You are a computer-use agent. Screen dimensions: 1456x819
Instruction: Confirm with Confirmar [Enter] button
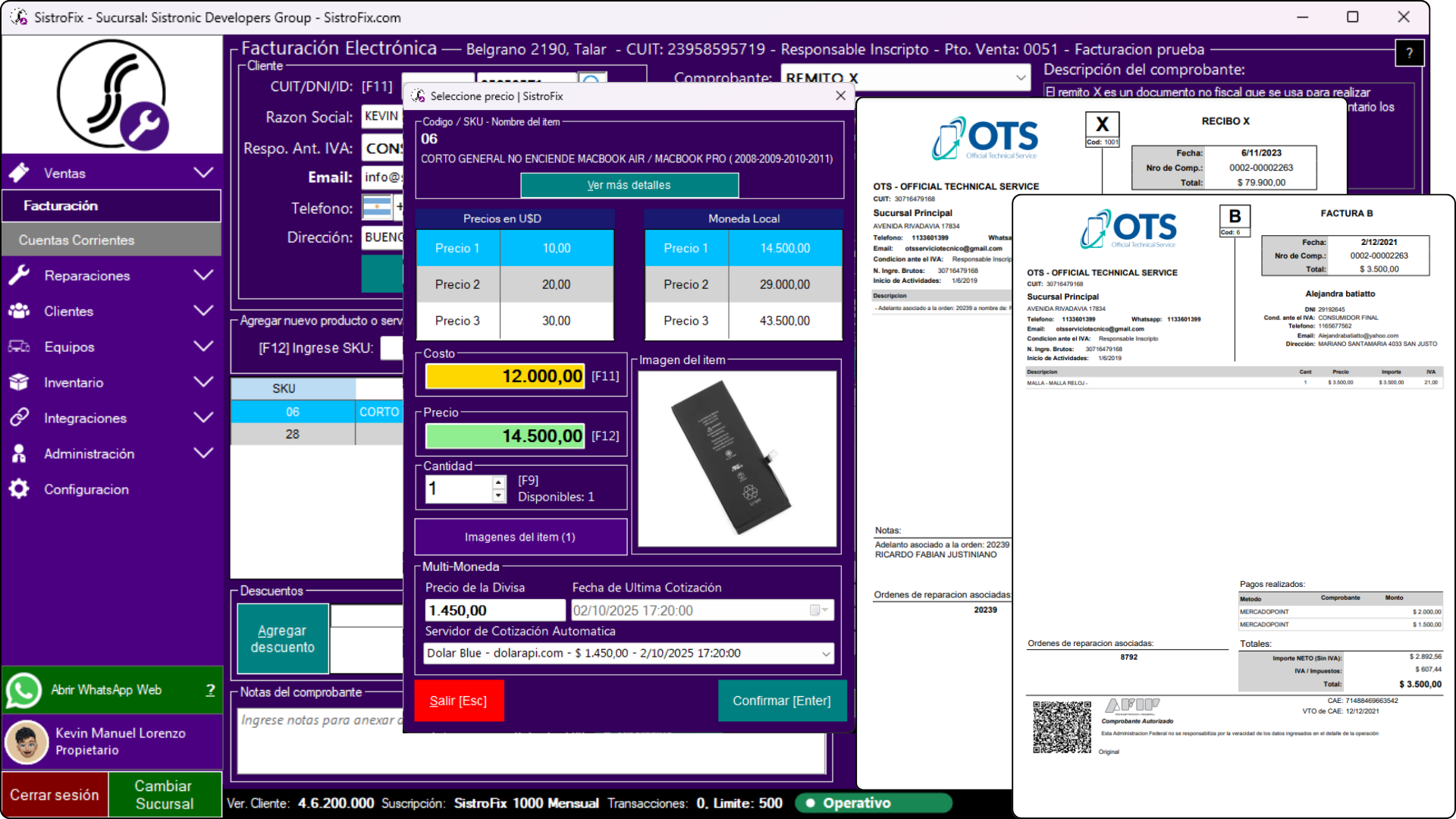[782, 701]
